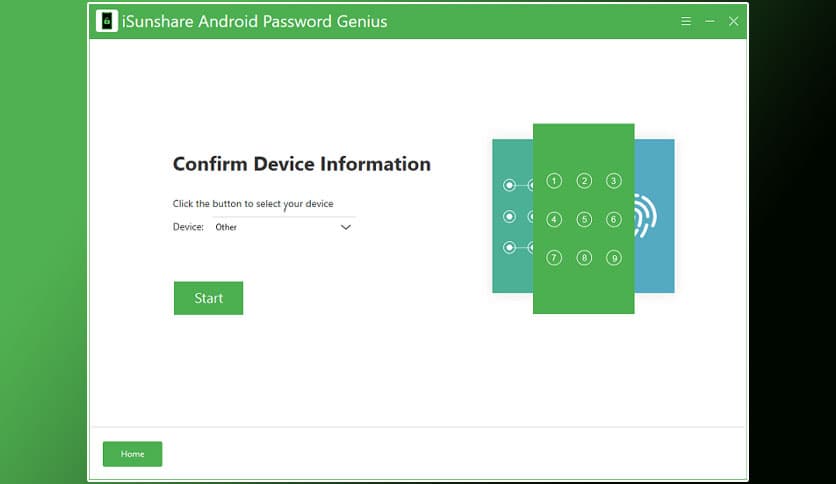836x484 pixels.
Task: Open the Device combo box showing Other
Action: [x=284, y=227]
